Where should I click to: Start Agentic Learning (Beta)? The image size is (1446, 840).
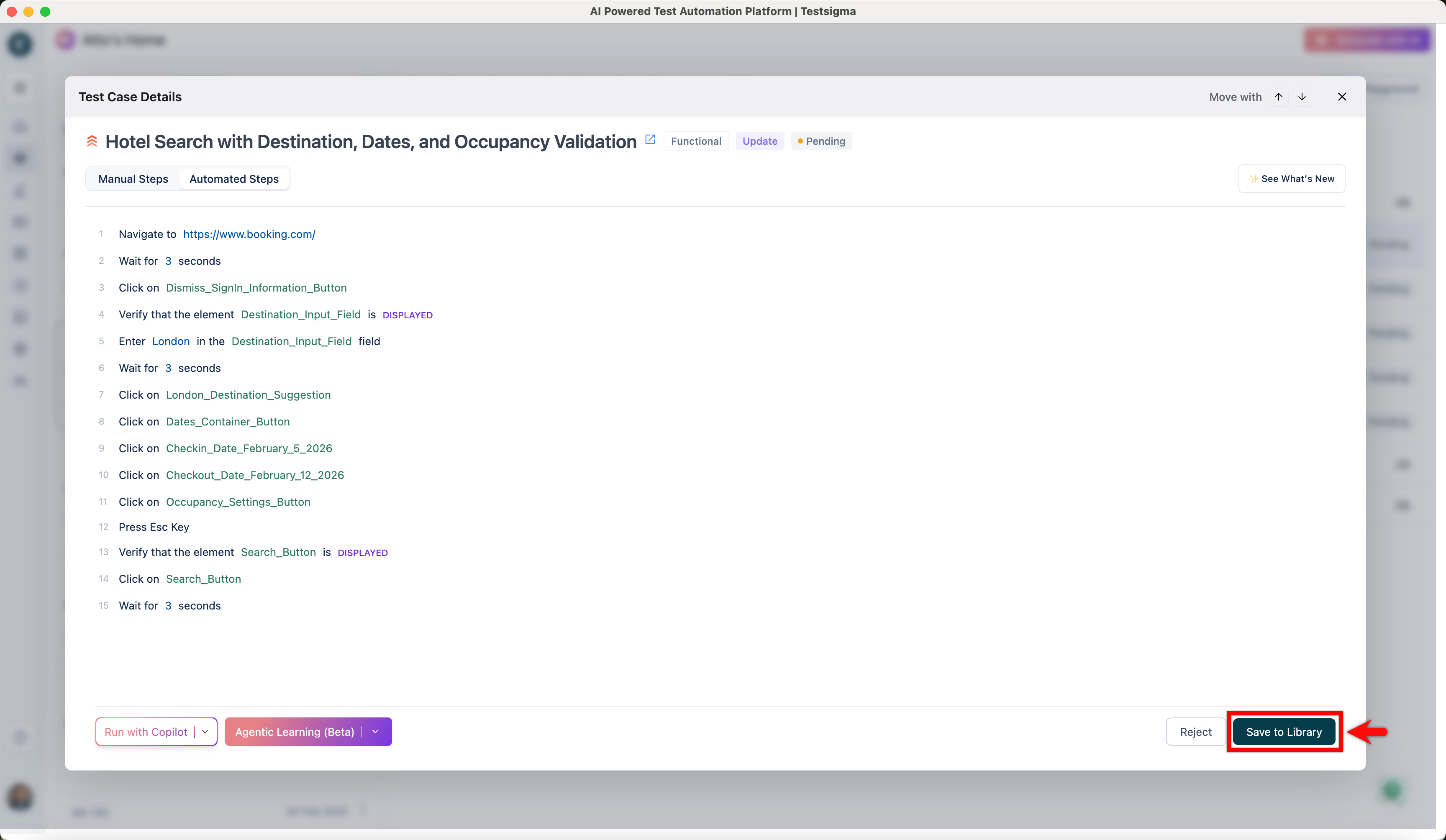(x=295, y=732)
